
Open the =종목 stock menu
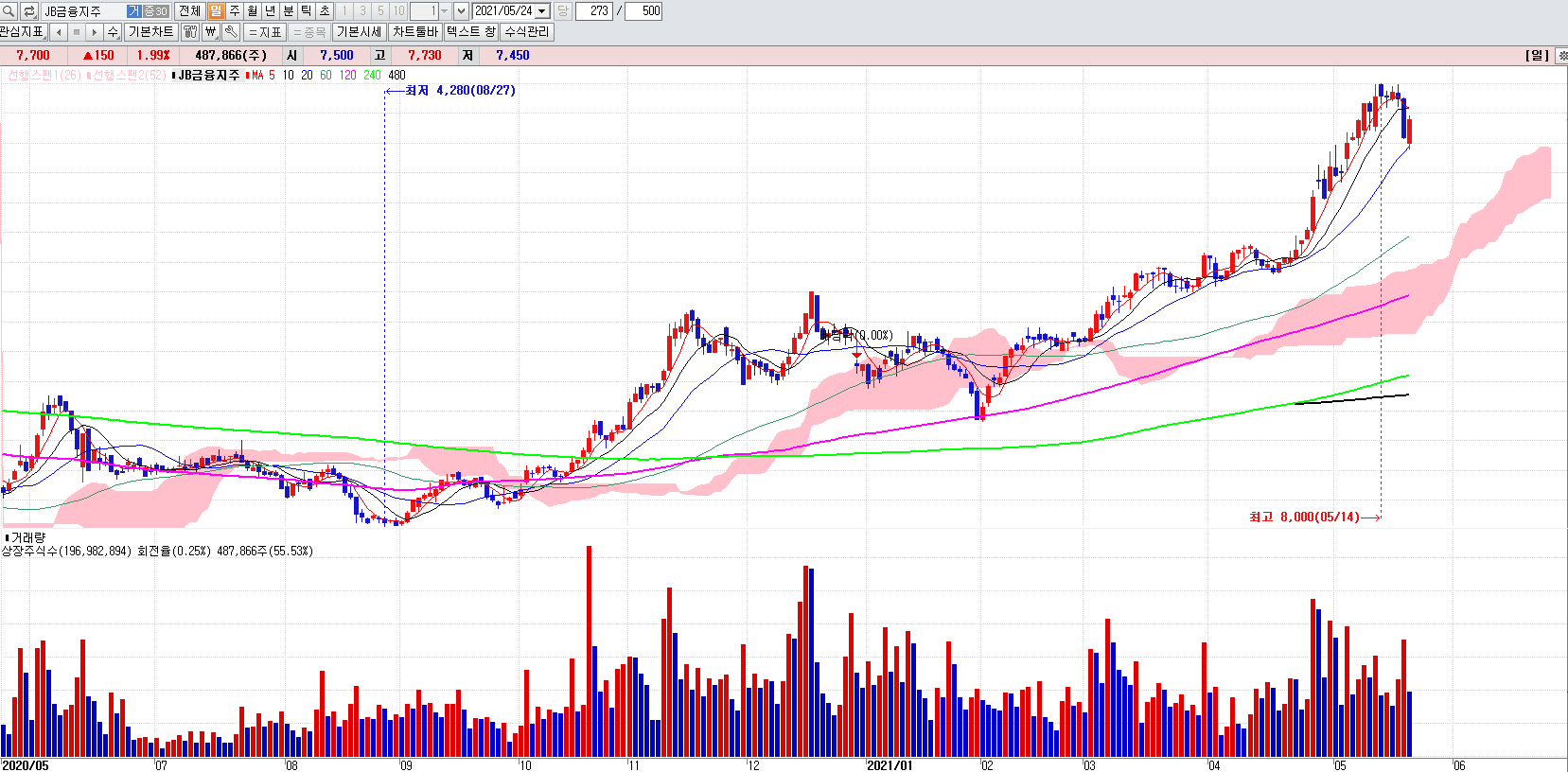point(309,32)
